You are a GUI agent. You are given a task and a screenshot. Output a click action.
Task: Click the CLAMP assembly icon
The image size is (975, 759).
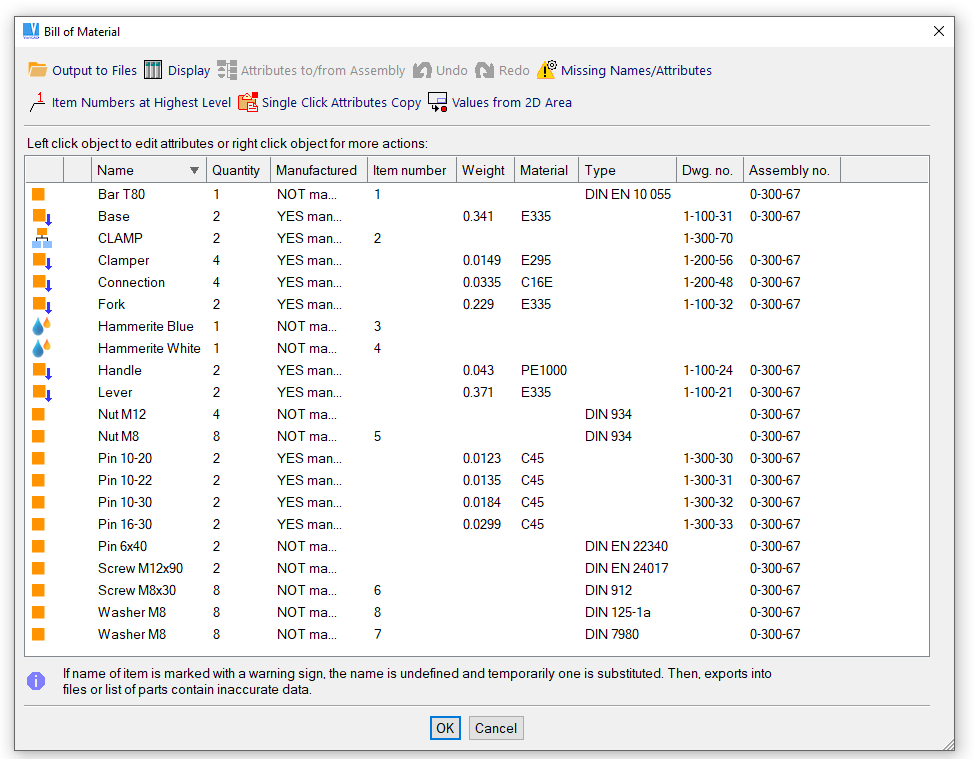[41, 238]
